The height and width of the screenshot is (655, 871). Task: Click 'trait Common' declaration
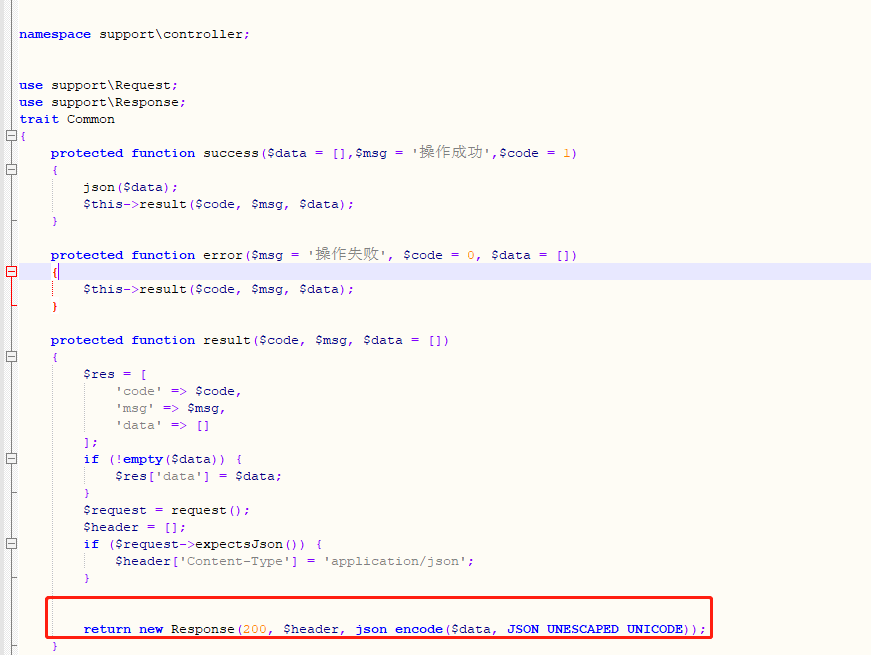pyautogui.click(x=67, y=119)
